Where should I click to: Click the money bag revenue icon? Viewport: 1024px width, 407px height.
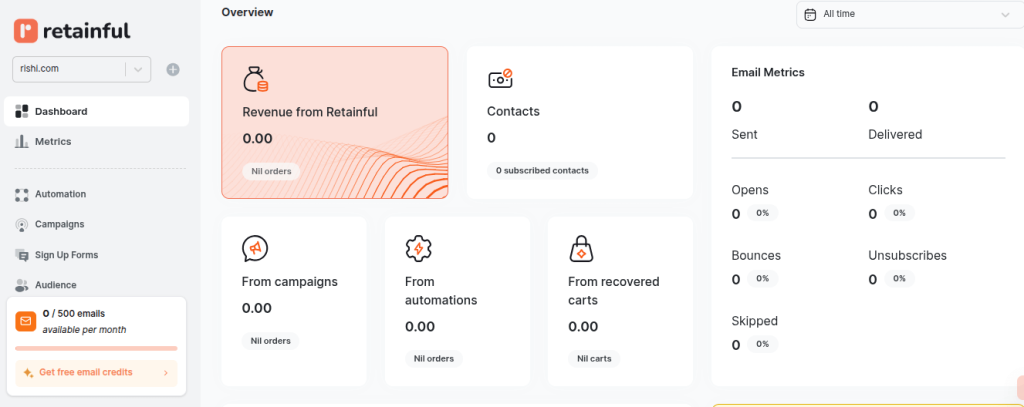(x=255, y=79)
